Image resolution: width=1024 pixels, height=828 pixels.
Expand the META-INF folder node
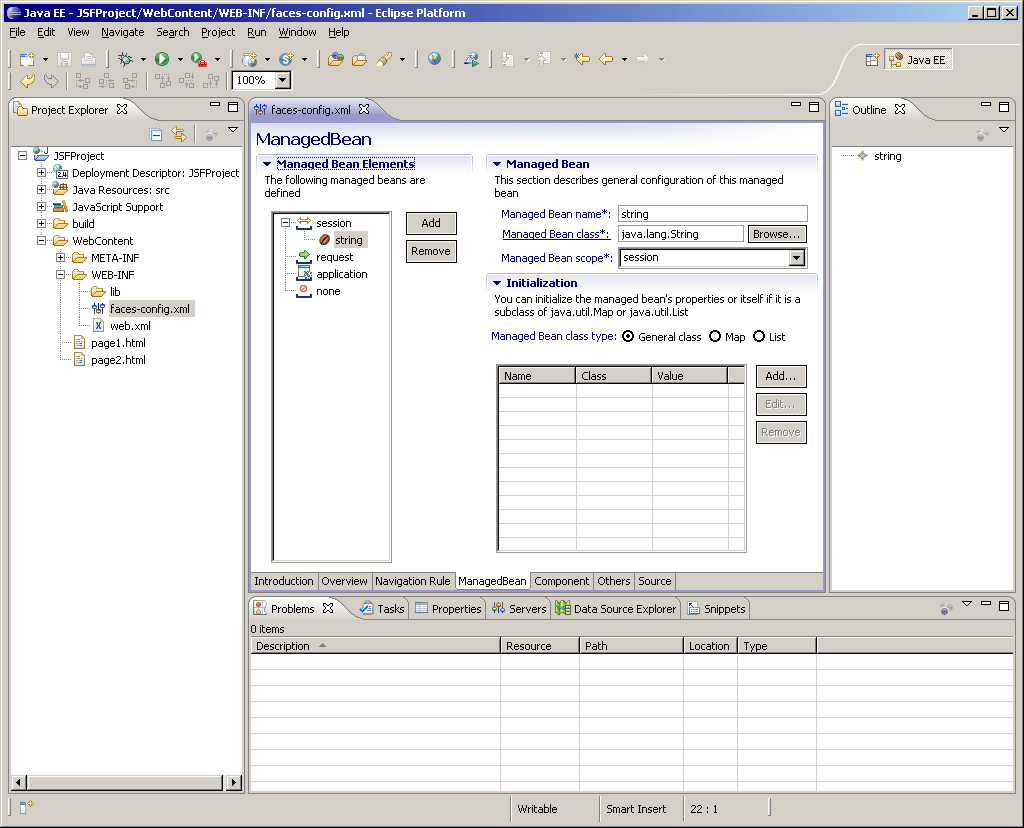[61, 258]
